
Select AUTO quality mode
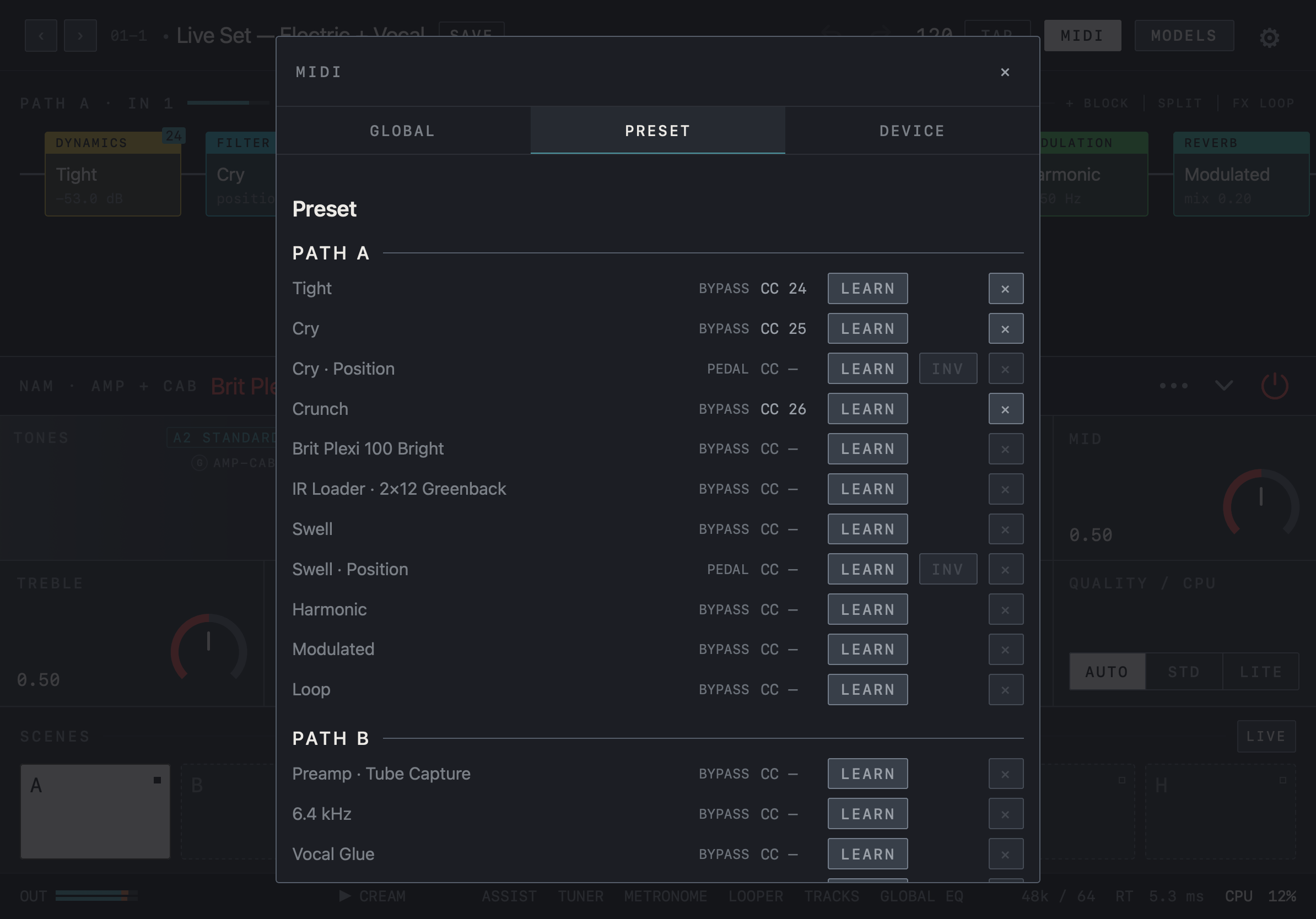point(1107,672)
